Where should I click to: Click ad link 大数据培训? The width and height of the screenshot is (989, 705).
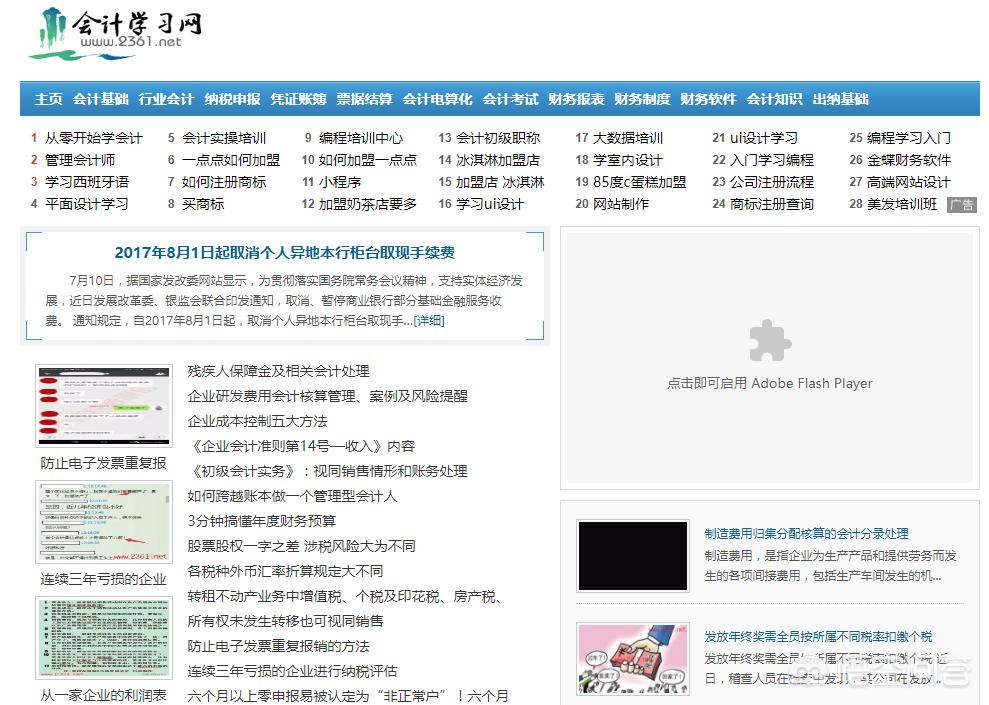coord(628,138)
